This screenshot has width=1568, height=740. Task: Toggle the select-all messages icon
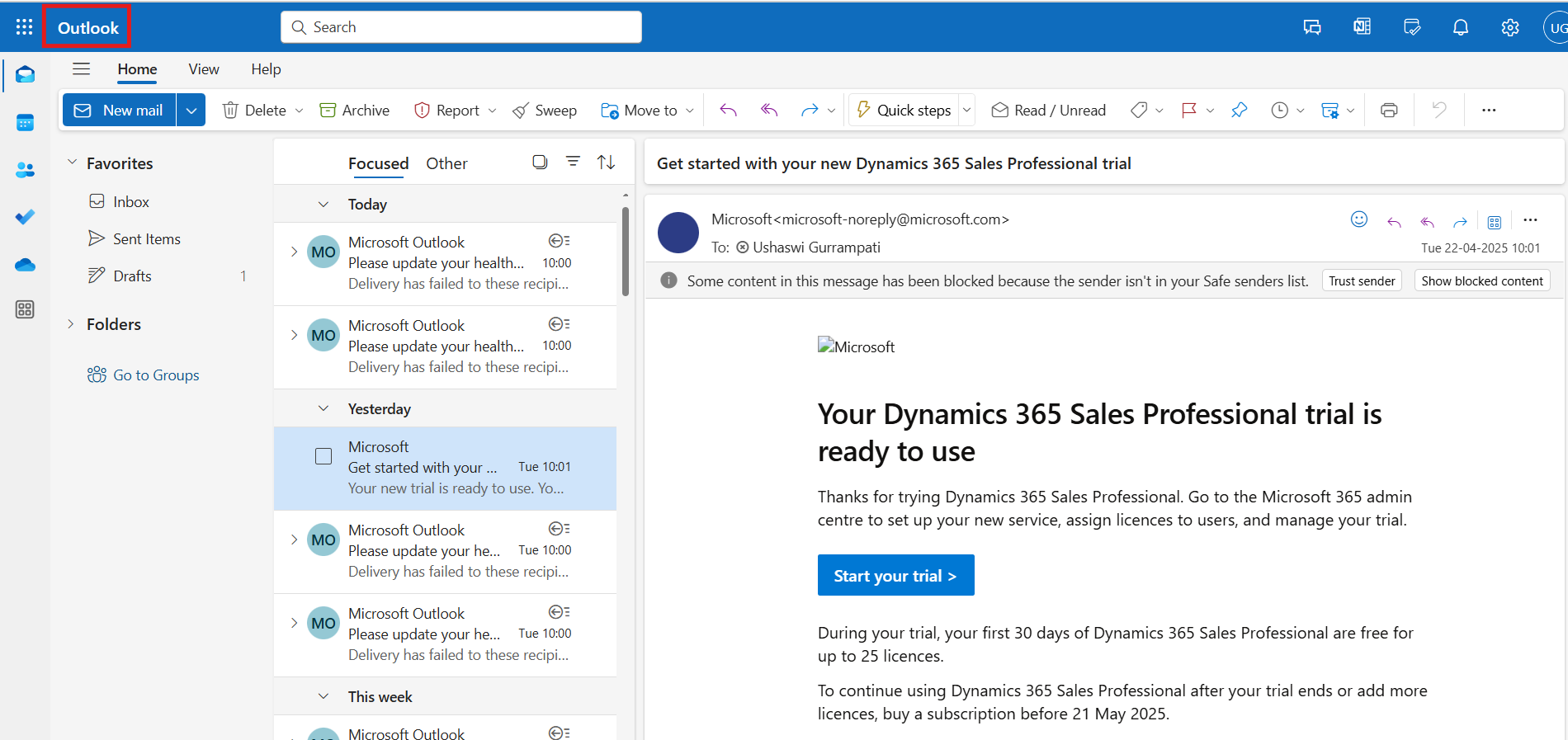(540, 163)
